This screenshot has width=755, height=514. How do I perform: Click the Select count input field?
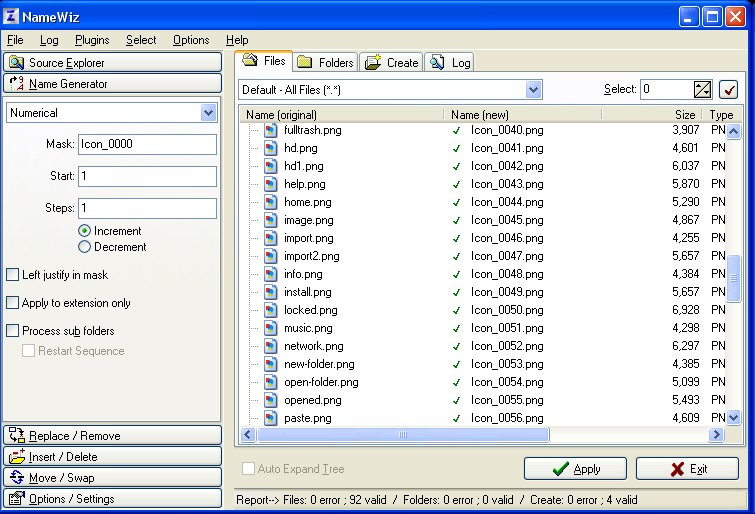coord(667,89)
